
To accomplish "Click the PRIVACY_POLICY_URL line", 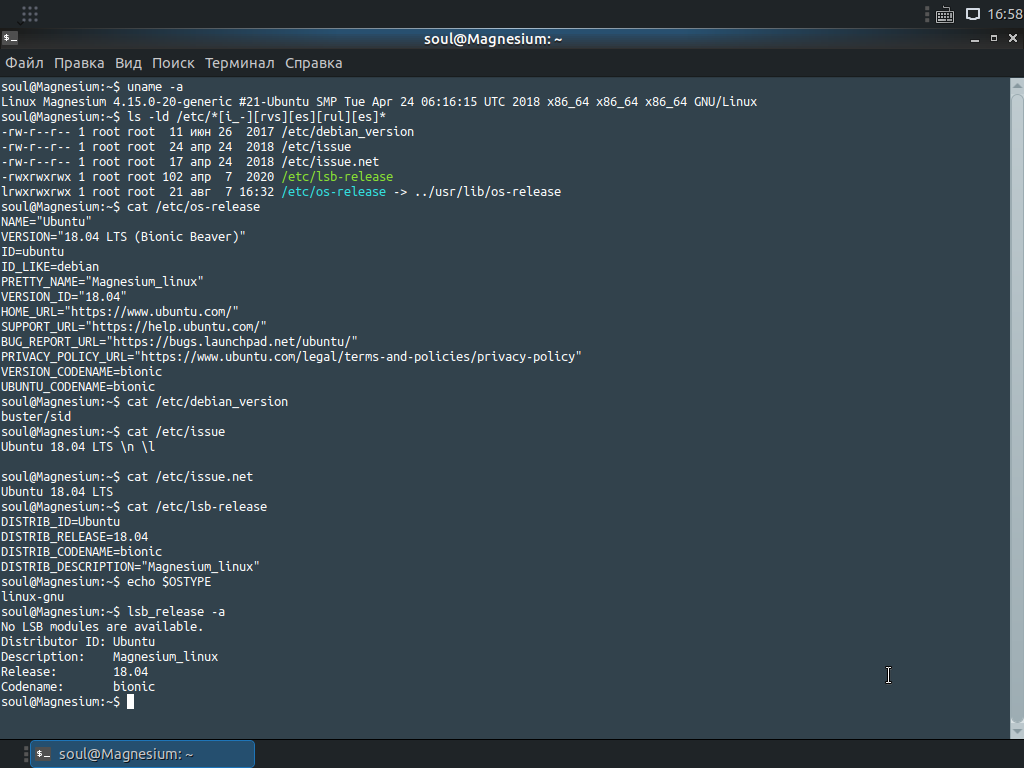I will click(291, 357).
